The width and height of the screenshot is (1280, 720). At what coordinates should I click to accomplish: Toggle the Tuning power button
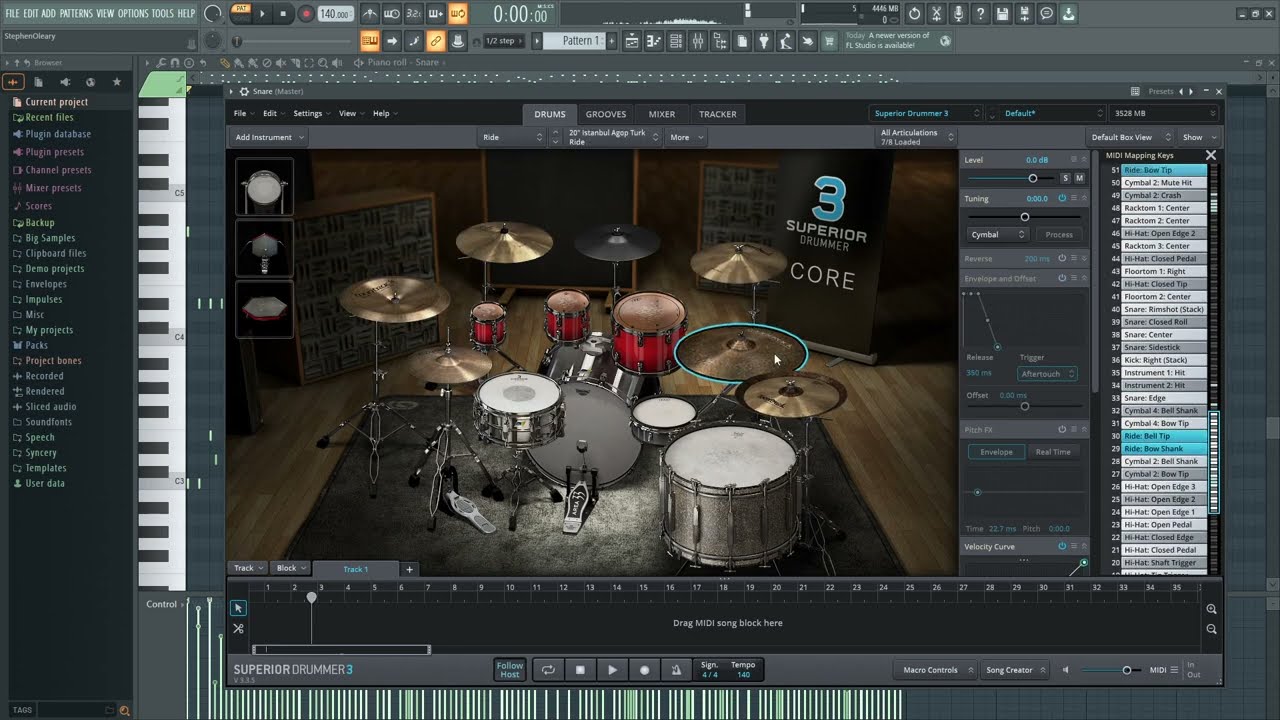(x=1062, y=198)
